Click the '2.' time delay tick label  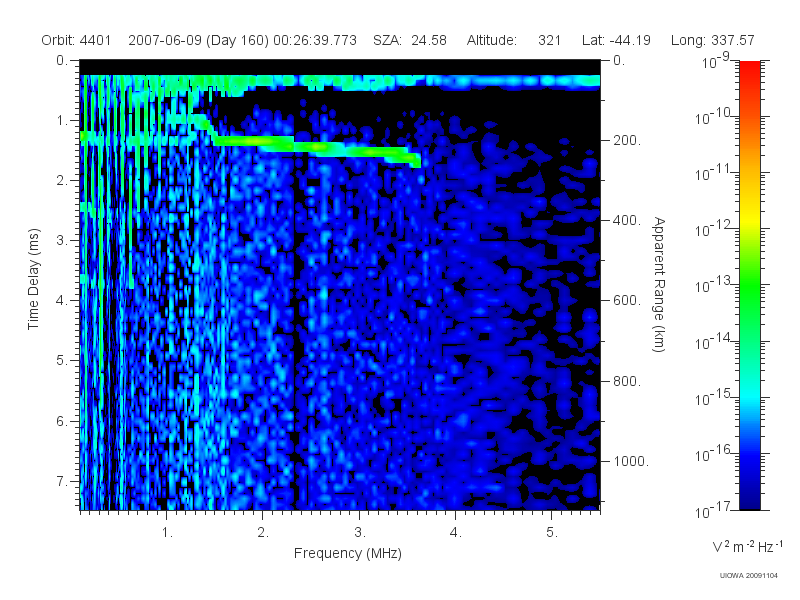click(x=62, y=181)
